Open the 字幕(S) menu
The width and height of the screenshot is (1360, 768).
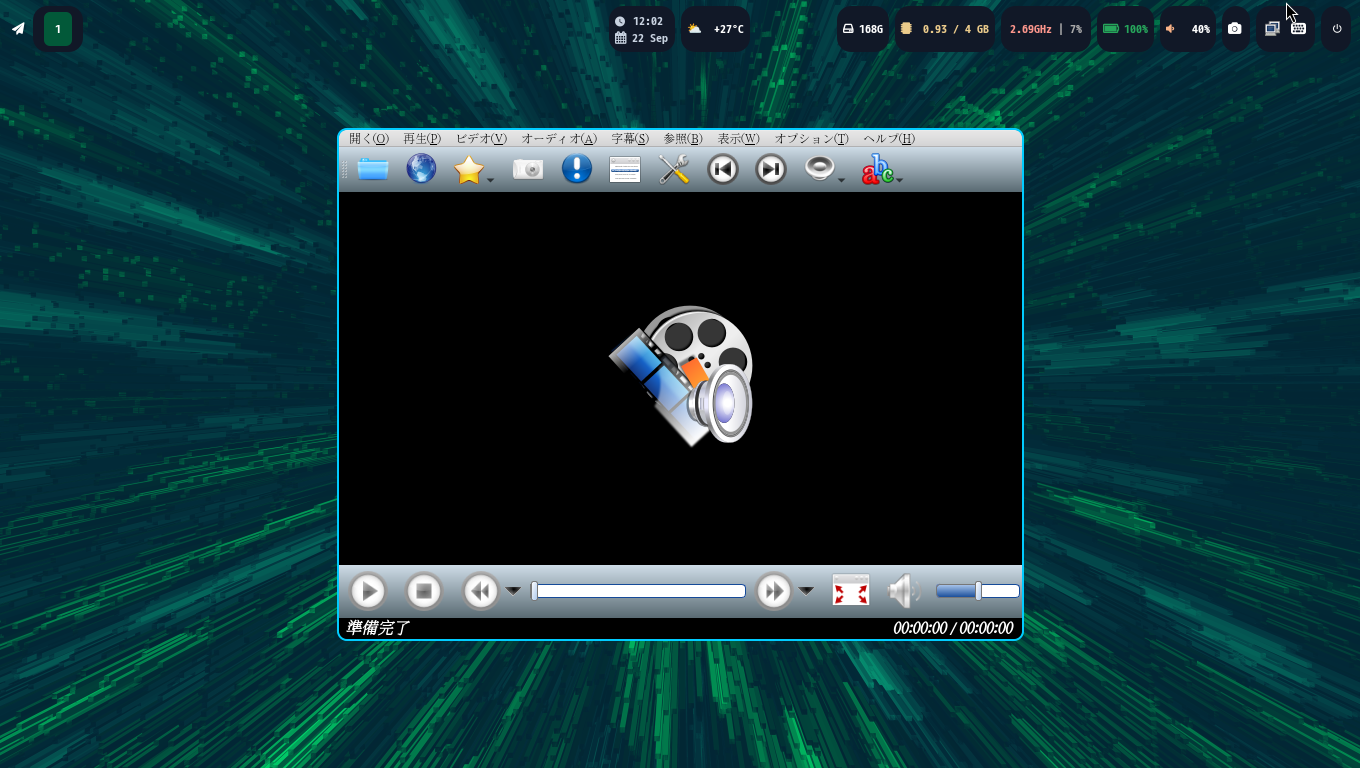point(630,139)
